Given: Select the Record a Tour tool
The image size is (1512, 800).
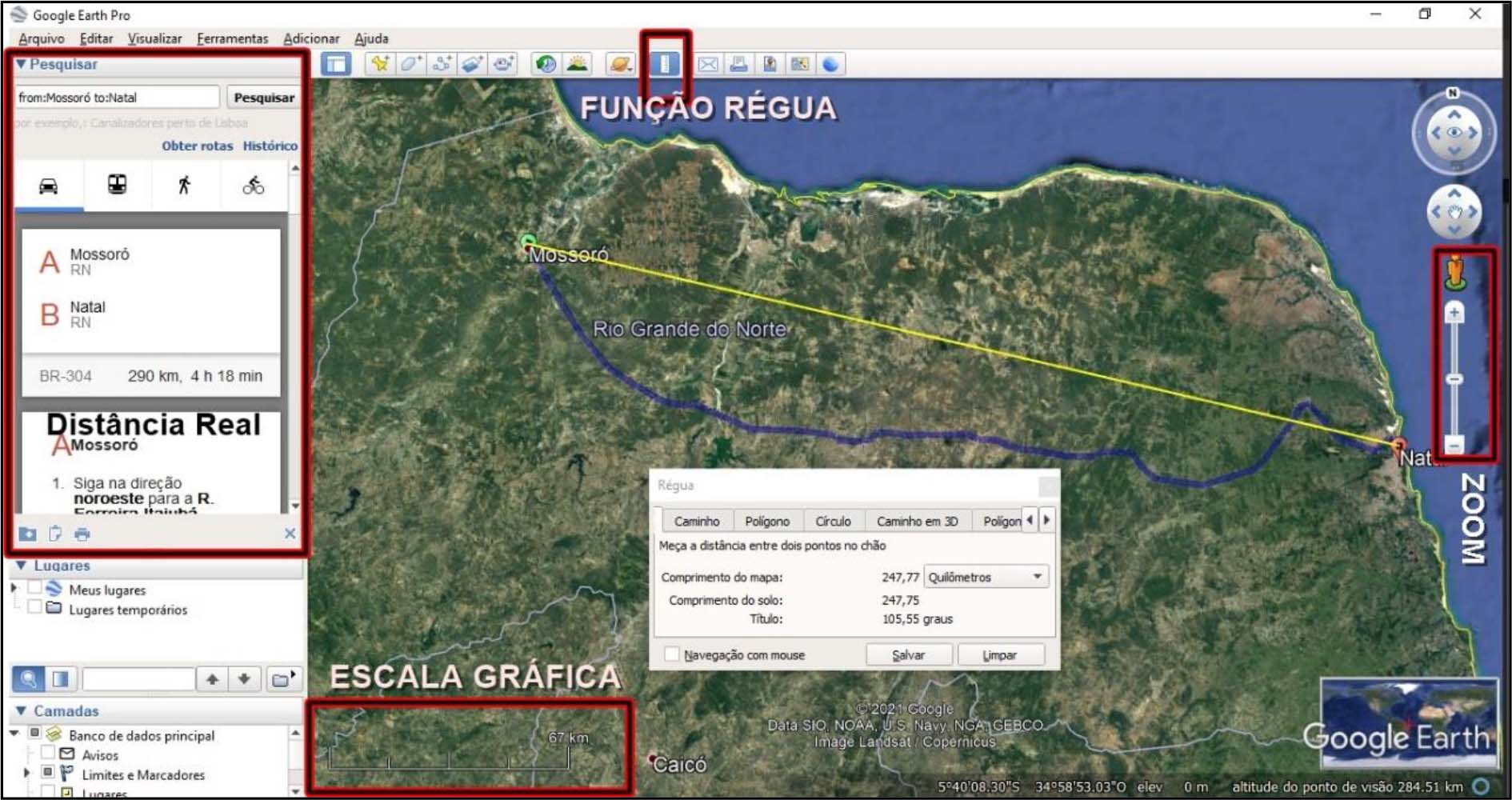Looking at the screenshot, I should (x=502, y=64).
